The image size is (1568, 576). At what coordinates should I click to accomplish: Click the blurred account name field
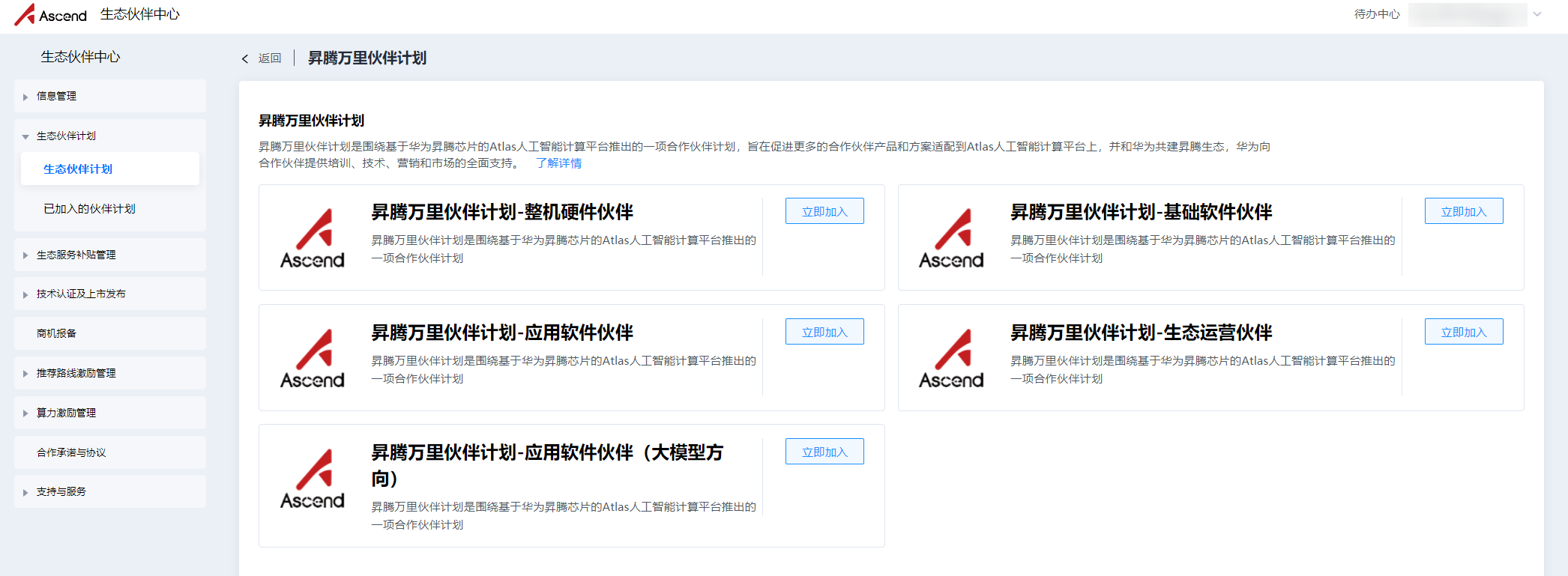(x=1467, y=14)
